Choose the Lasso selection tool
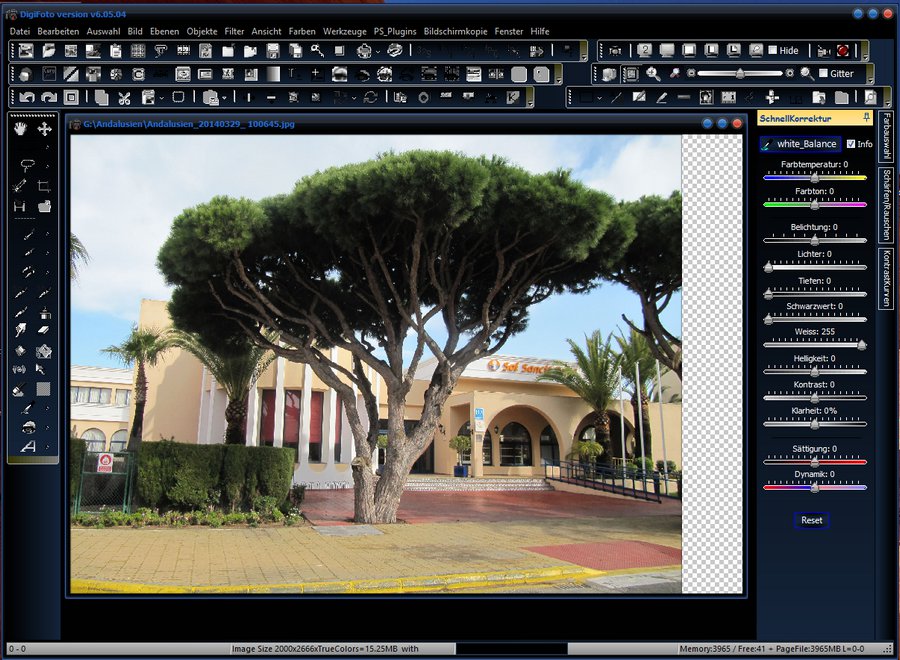The width and height of the screenshot is (900, 660). click(x=27, y=165)
